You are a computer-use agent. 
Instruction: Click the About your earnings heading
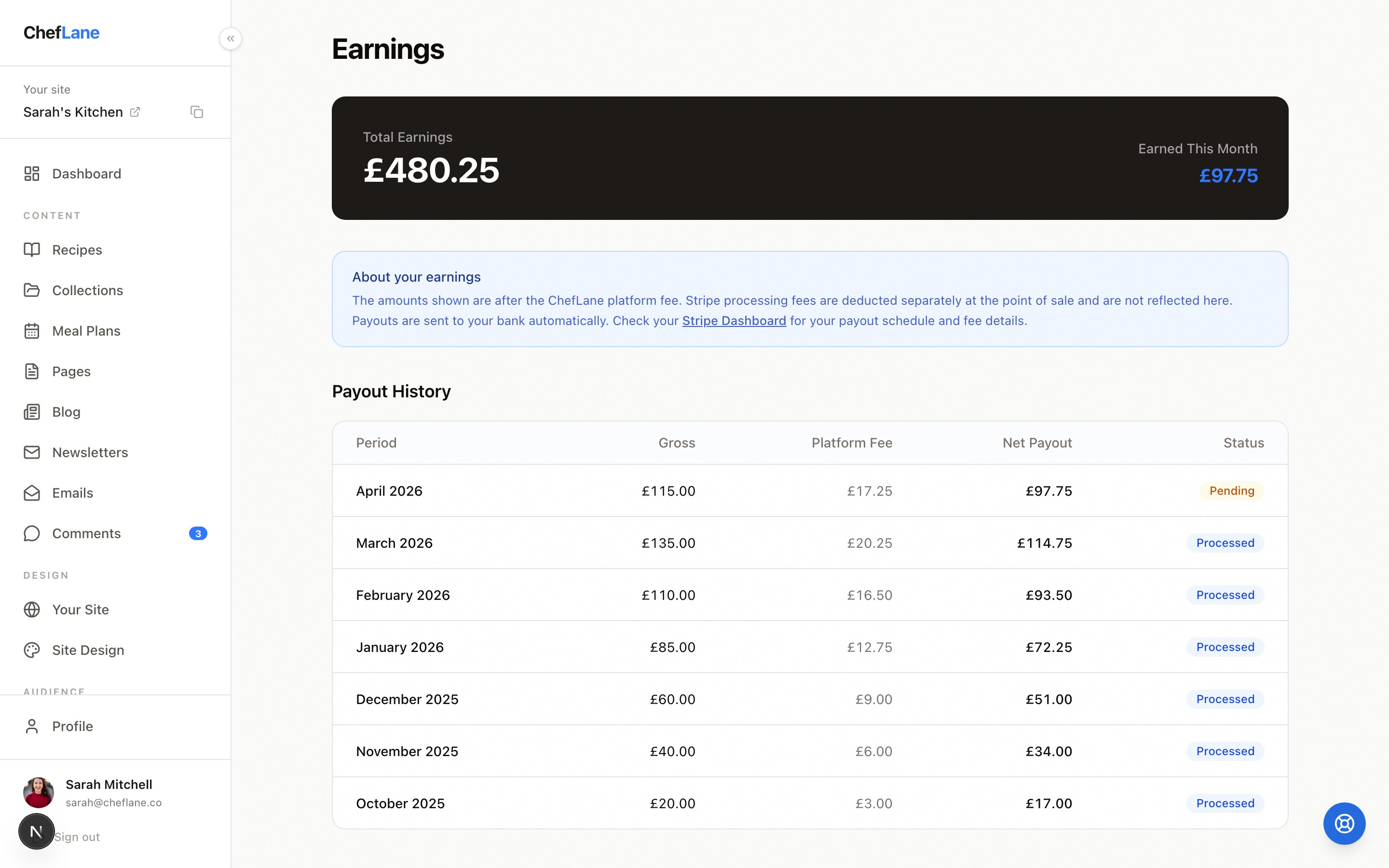click(416, 277)
